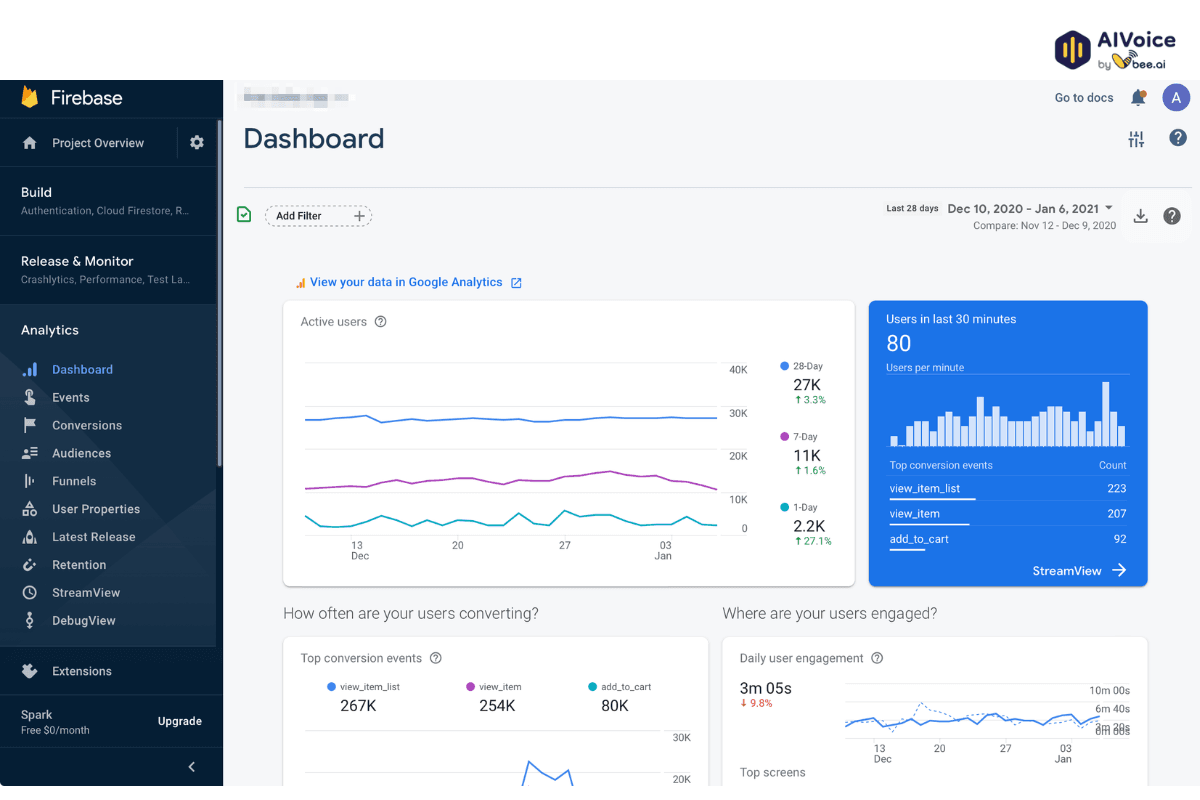Expand the Build section
This screenshot has height=800, width=1200.
pos(110,200)
